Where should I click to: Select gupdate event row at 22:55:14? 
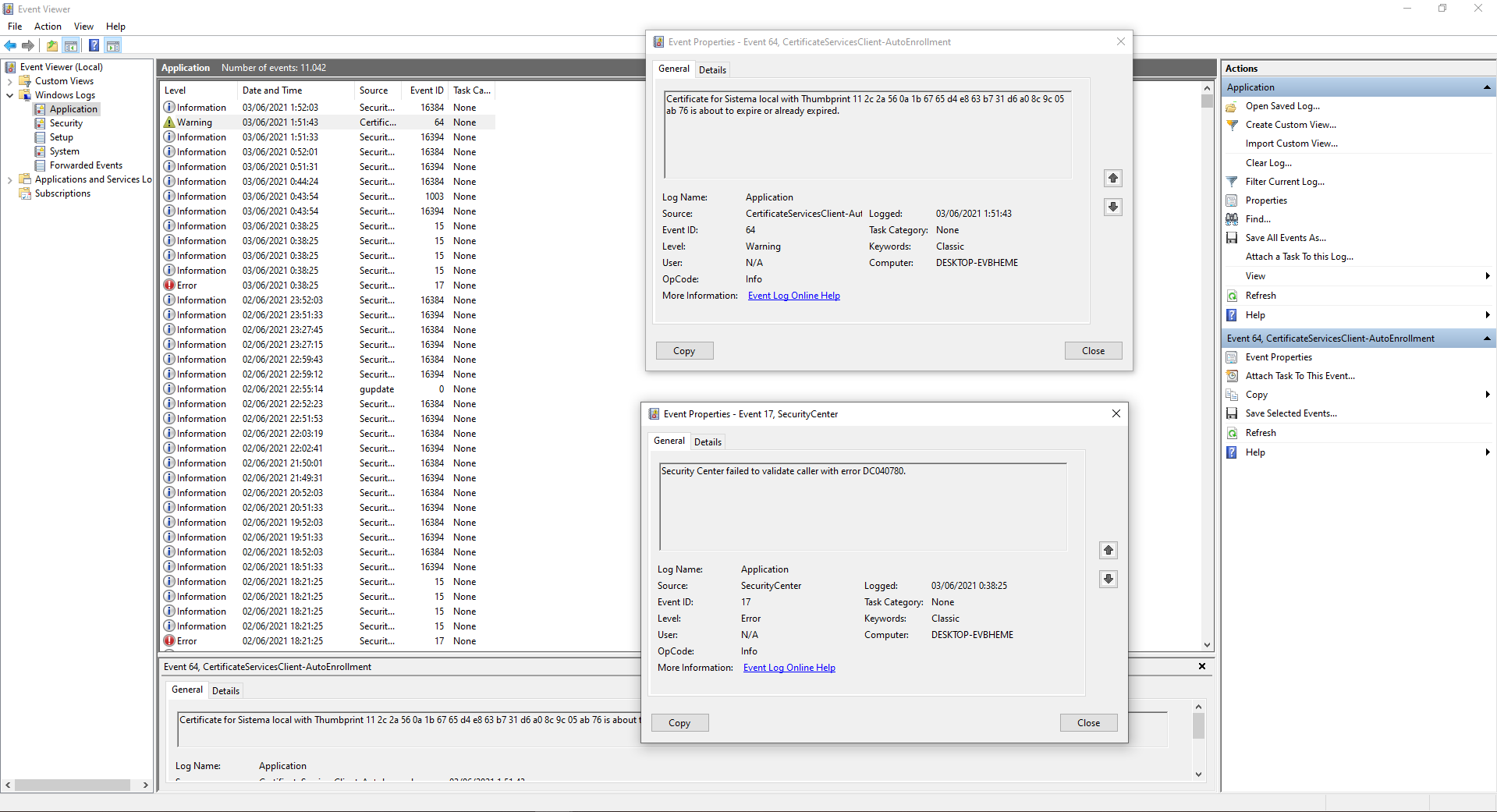328,389
